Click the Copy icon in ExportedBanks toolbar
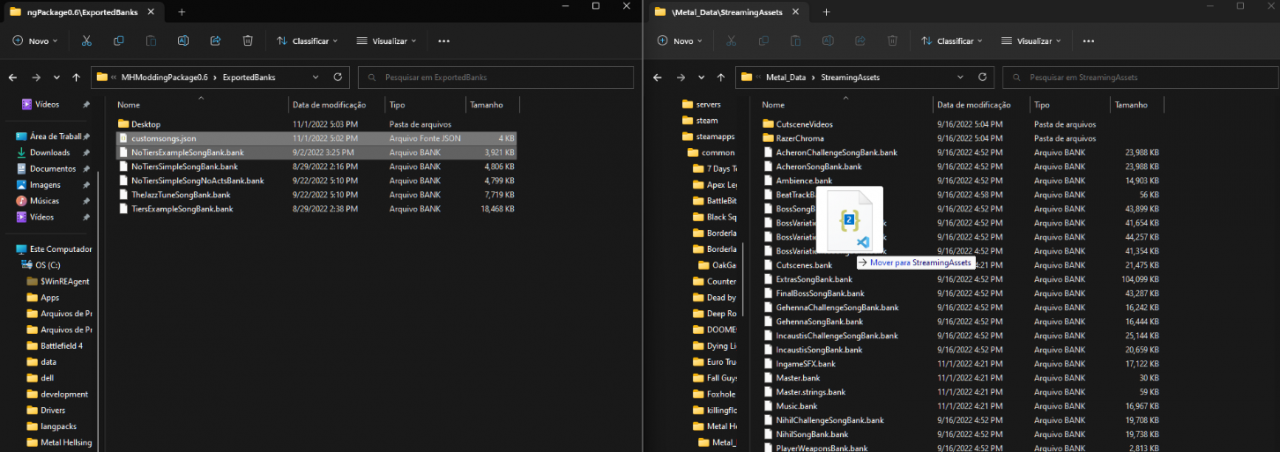The height and width of the screenshot is (452, 1280). [x=119, y=41]
